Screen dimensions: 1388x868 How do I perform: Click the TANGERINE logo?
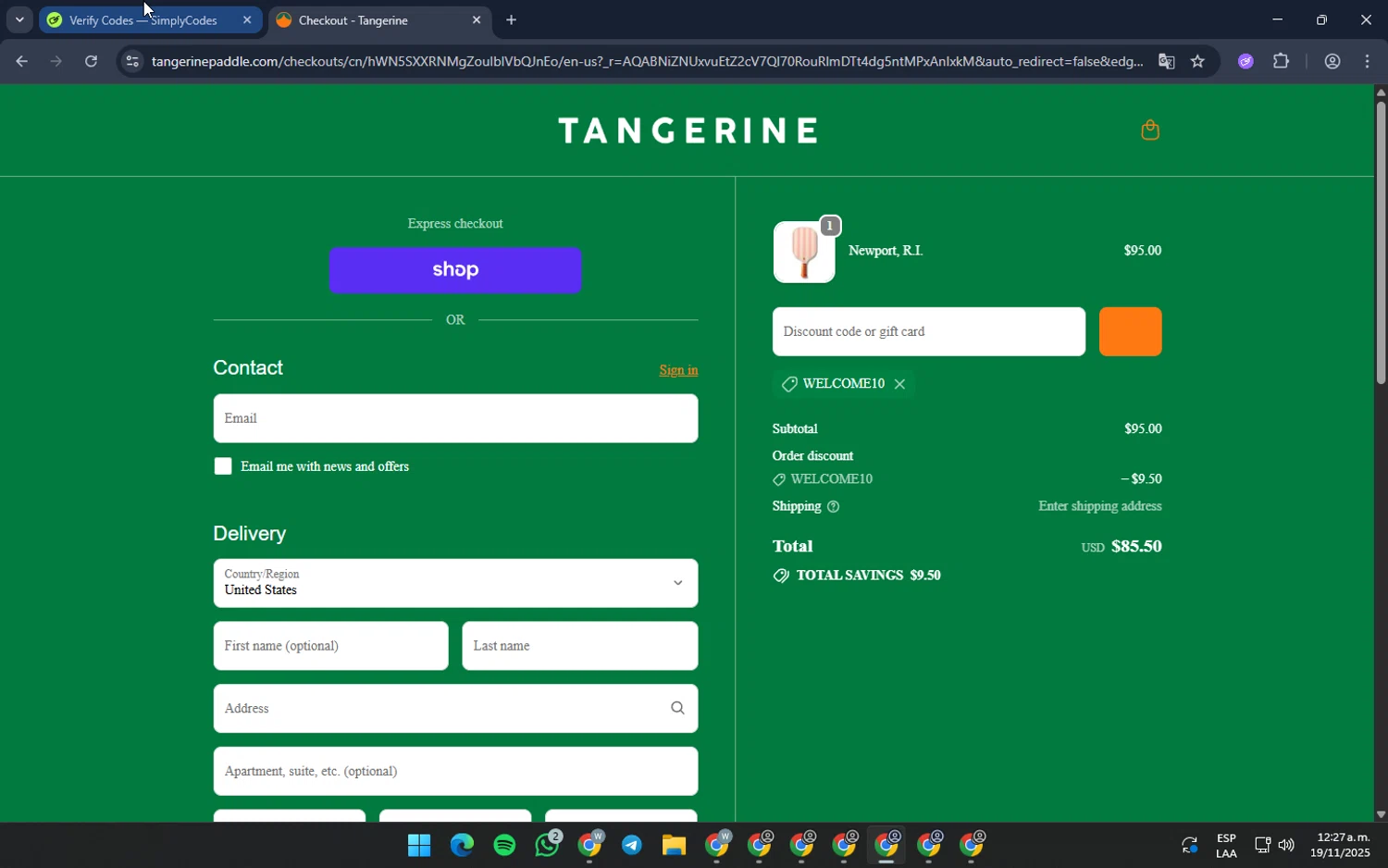point(688,130)
